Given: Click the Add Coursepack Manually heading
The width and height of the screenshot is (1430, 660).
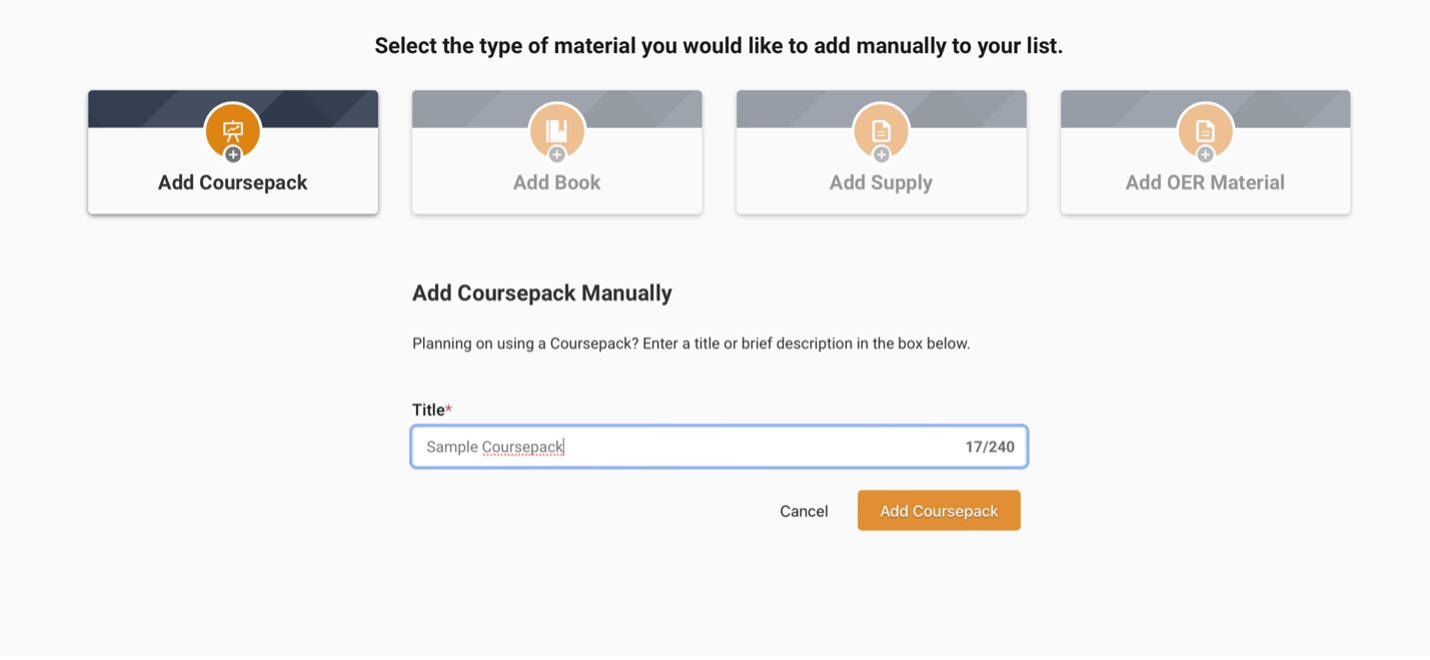Looking at the screenshot, I should 542,293.
